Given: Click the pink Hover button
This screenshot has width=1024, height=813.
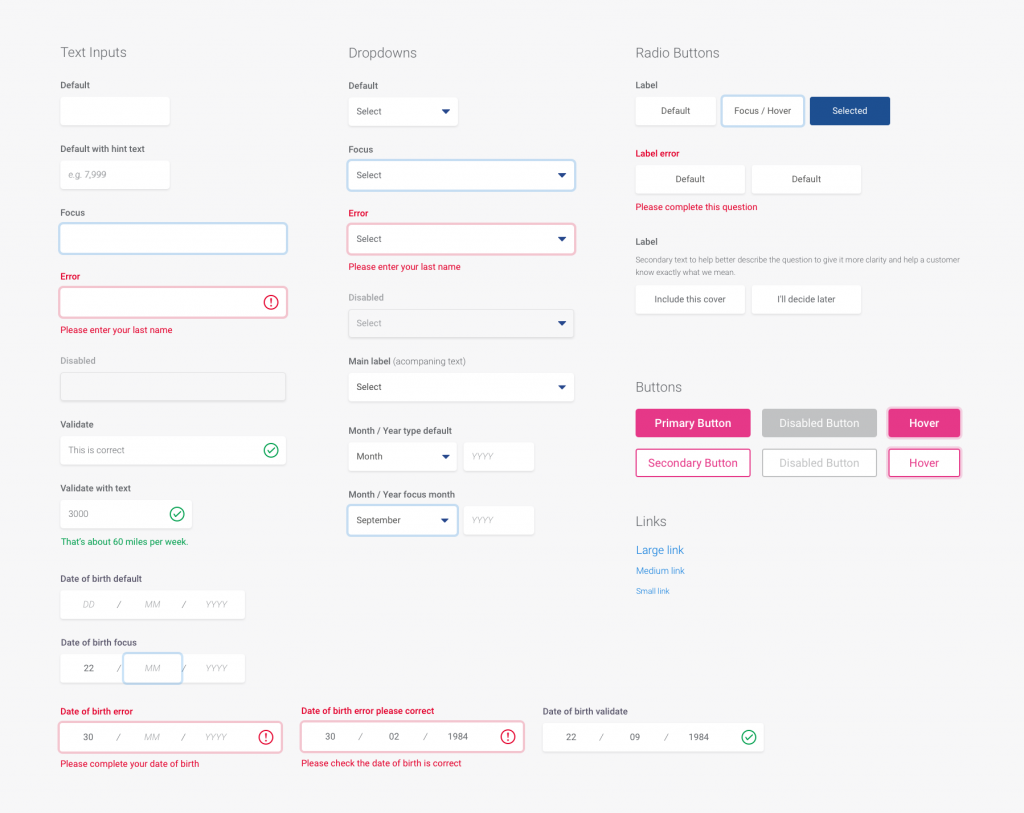Looking at the screenshot, I should coord(923,422).
